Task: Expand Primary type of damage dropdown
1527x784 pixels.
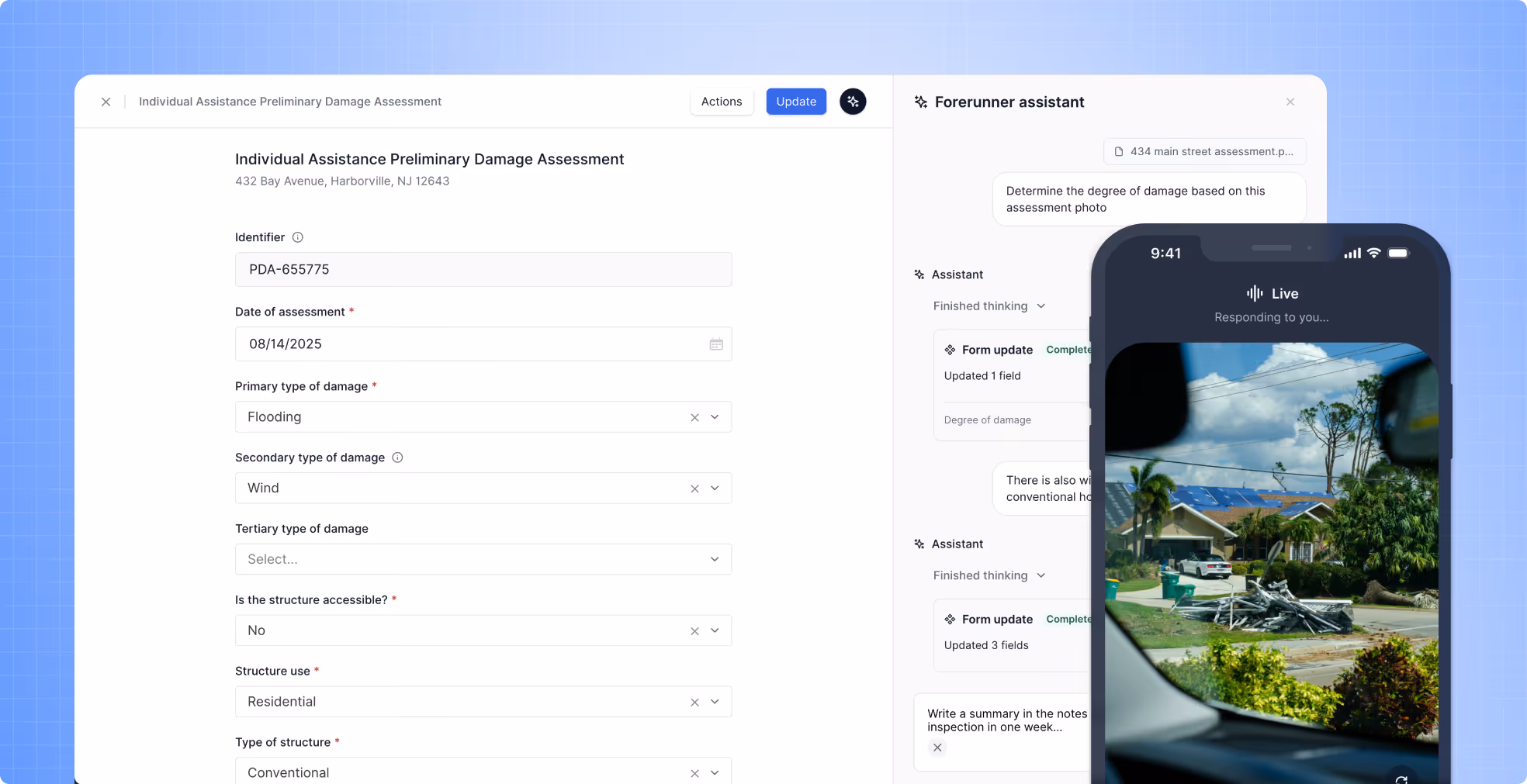Action: pyautogui.click(x=715, y=417)
